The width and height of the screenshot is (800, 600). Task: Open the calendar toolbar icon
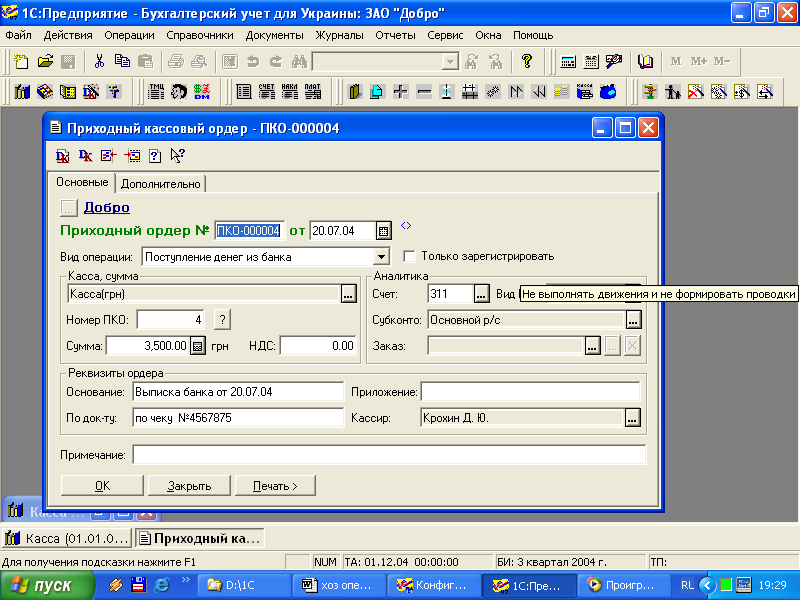pos(591,62)
